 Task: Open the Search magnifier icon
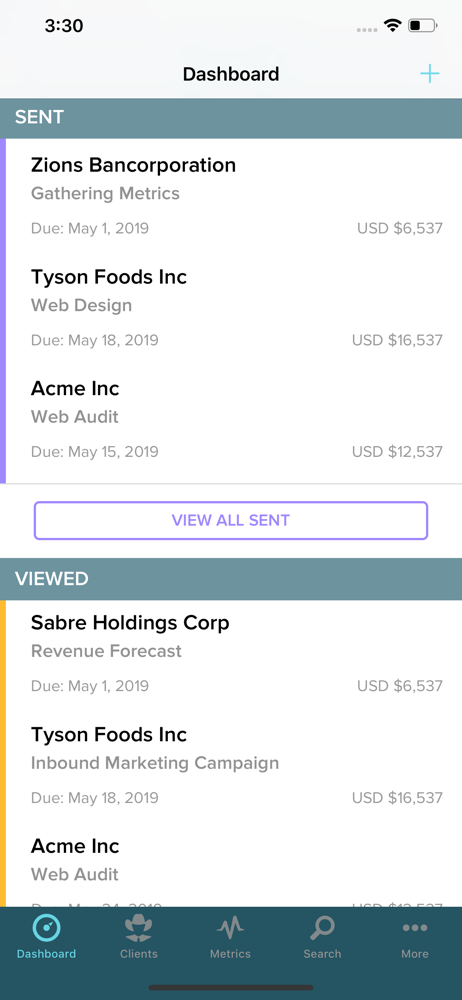pos(322,927)
